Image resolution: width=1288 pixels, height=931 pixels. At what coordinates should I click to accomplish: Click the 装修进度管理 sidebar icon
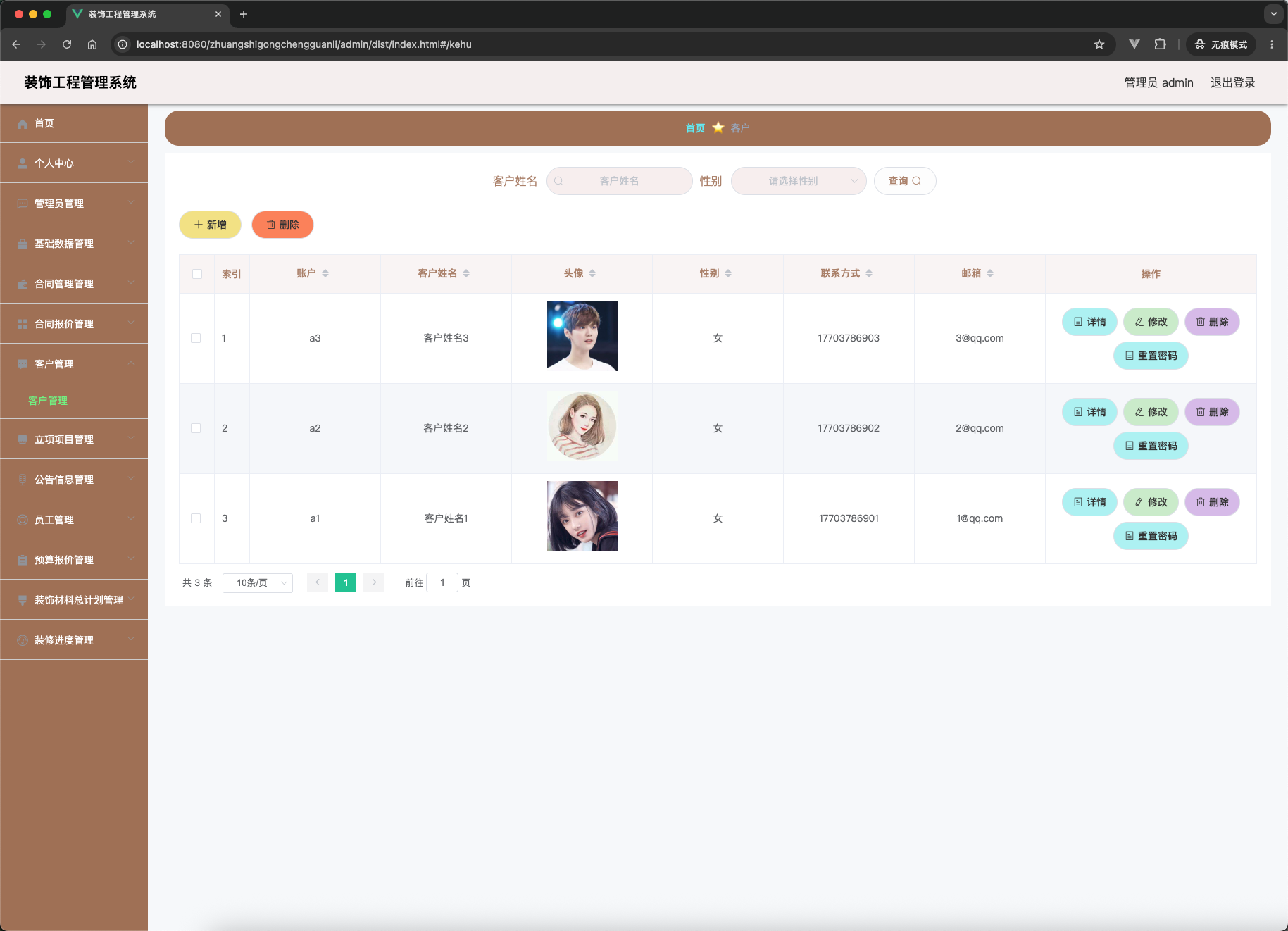[x=23, y=640]
